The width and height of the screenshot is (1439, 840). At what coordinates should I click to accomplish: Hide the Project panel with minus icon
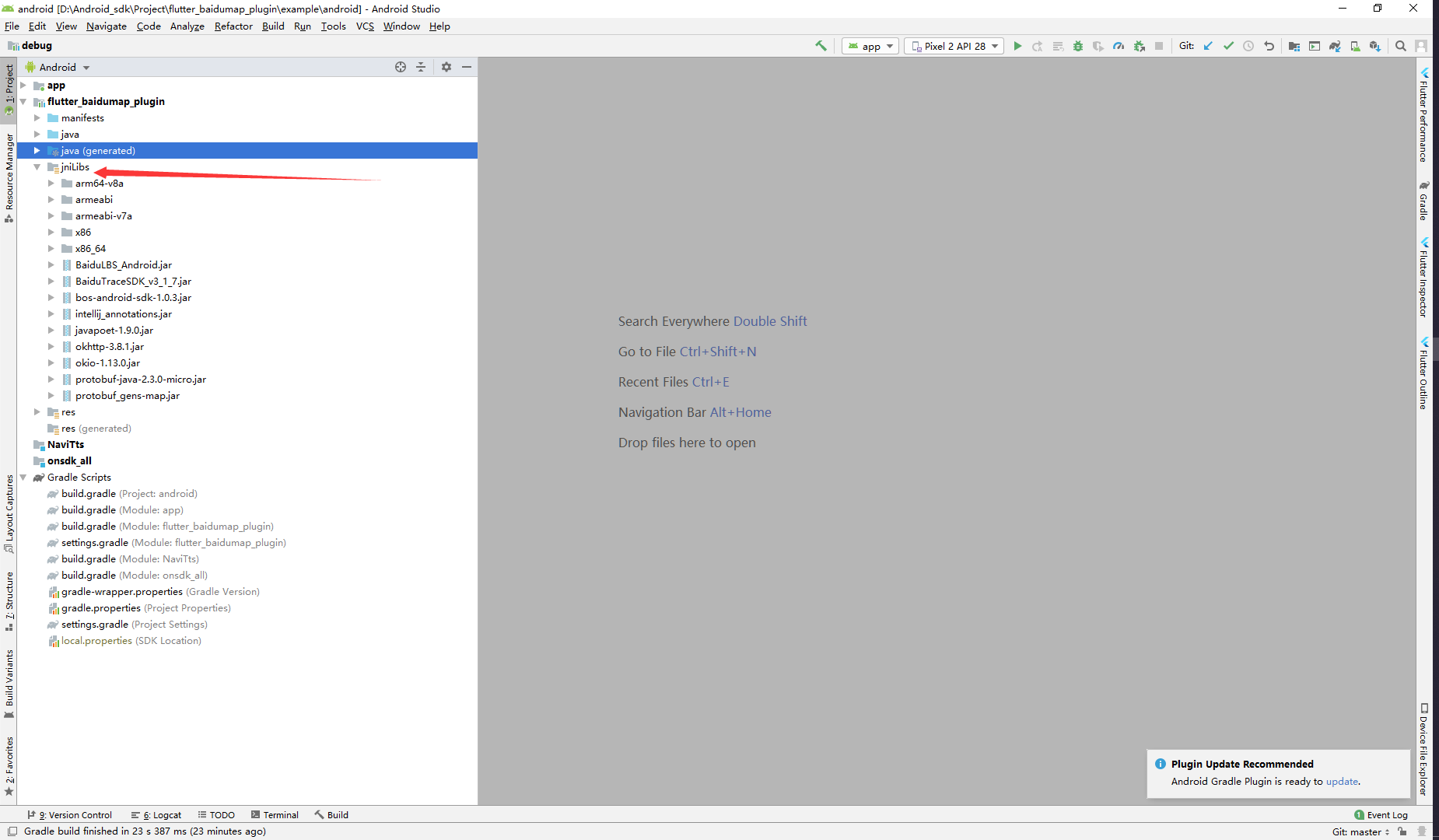tap(467, 67)
